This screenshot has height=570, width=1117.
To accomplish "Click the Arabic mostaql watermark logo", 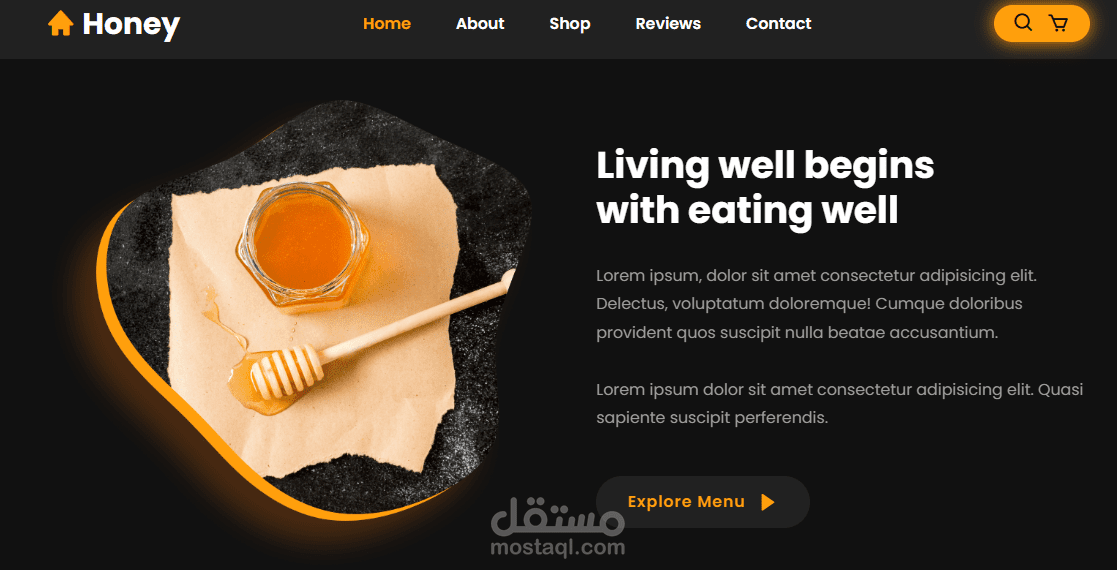I will click(557, 517).
